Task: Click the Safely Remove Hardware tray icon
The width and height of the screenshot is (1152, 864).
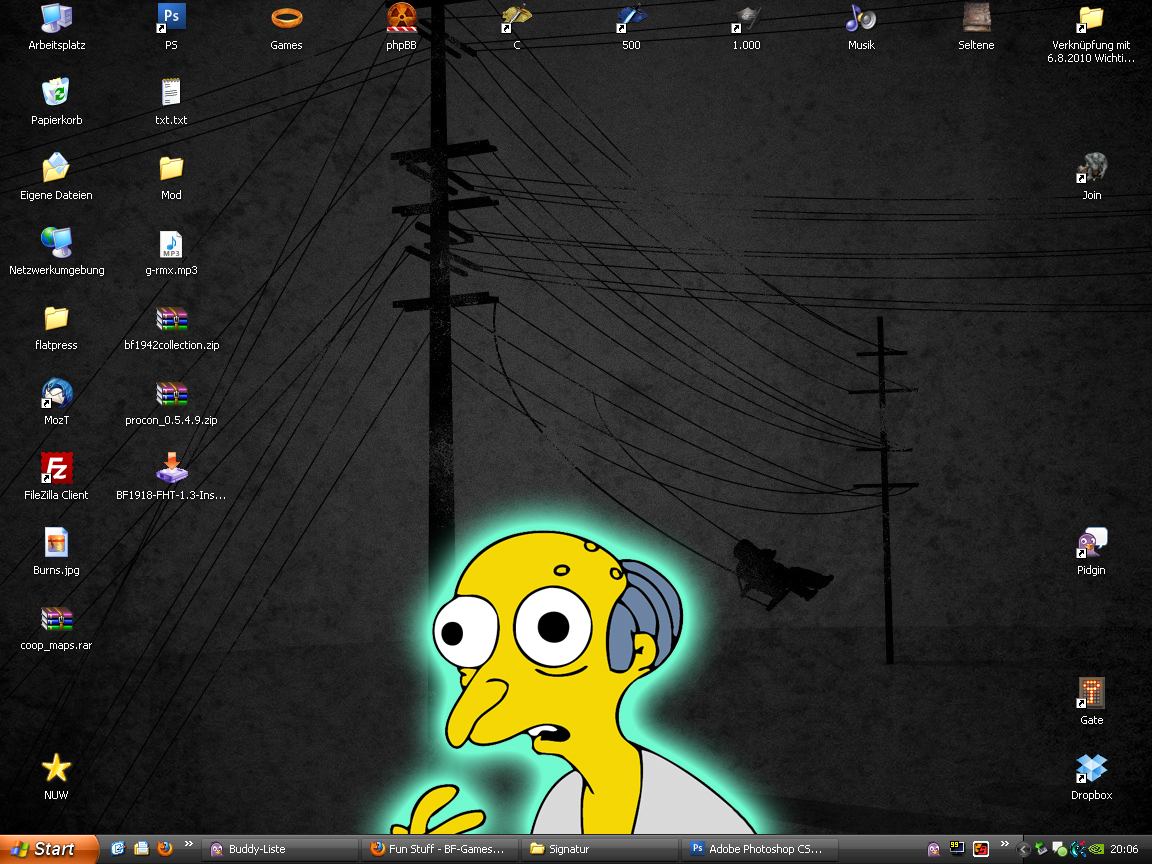Action: 1040,850
